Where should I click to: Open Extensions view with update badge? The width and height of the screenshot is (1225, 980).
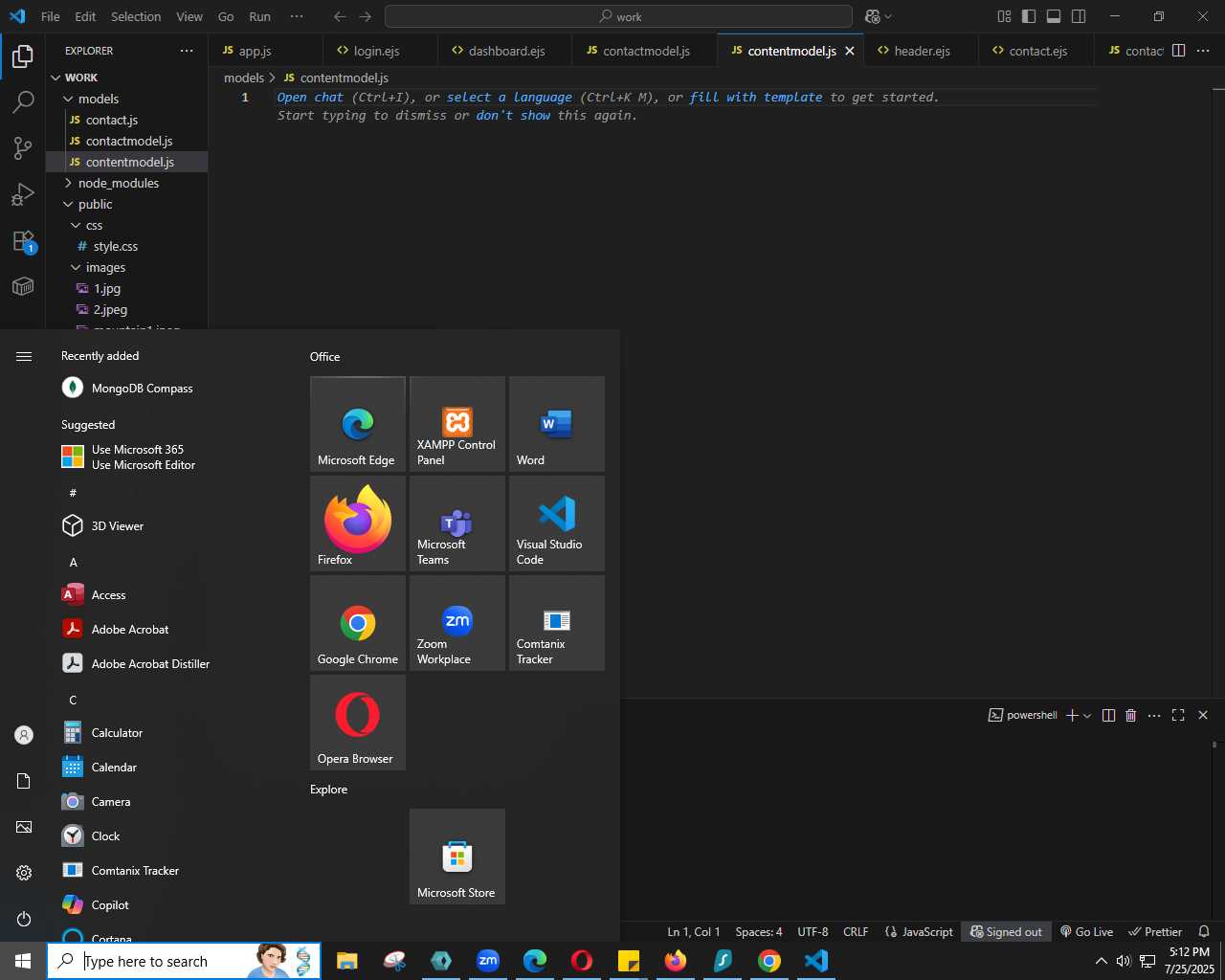[23, 240]
